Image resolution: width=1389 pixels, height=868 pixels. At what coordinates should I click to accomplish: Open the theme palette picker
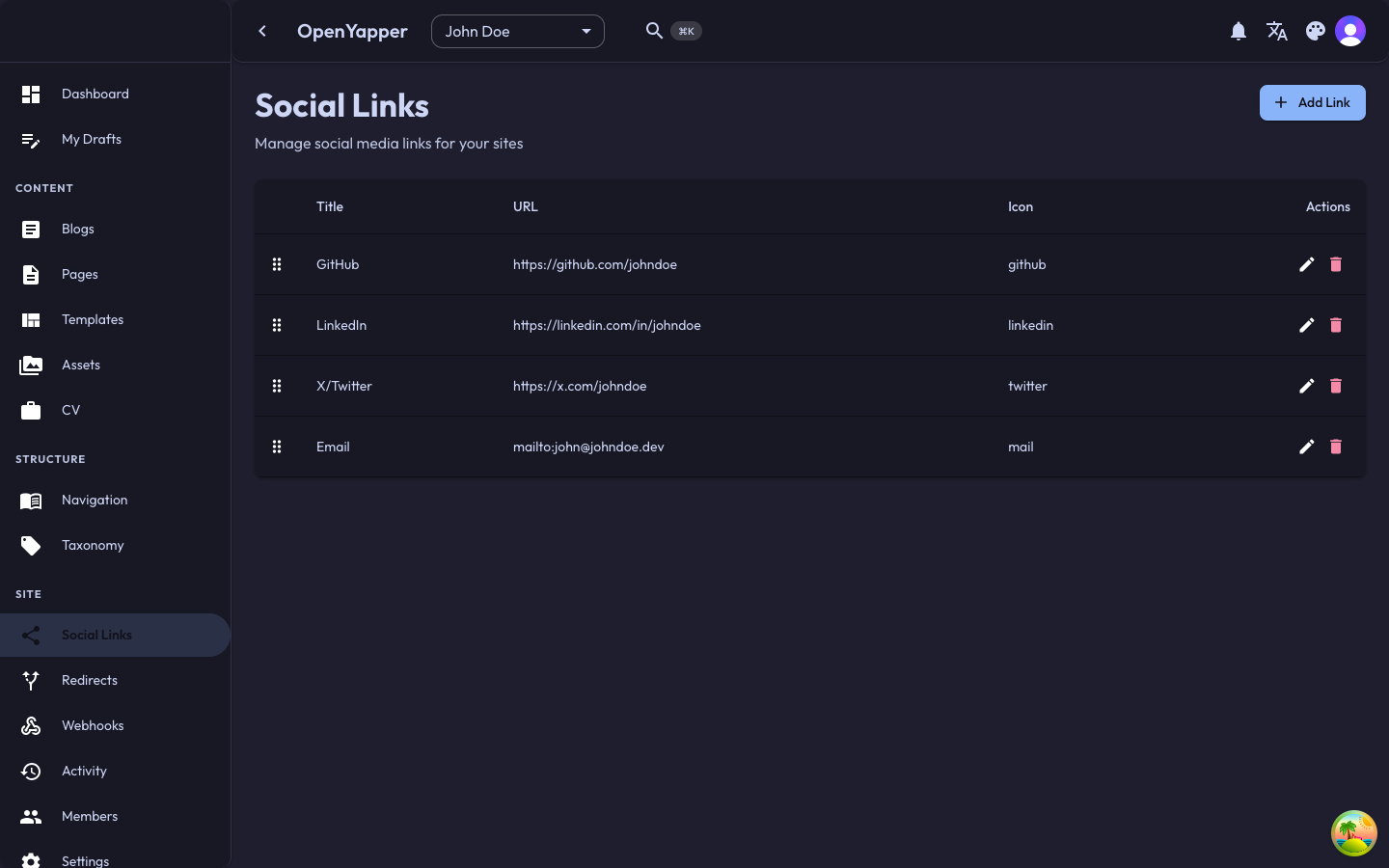pyautogui.click(x=1316, y=31)
